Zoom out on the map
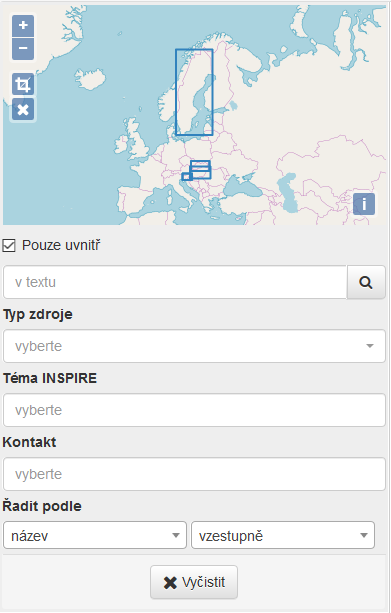This screenshot has width=391, height=613. (x=23, y=49)
